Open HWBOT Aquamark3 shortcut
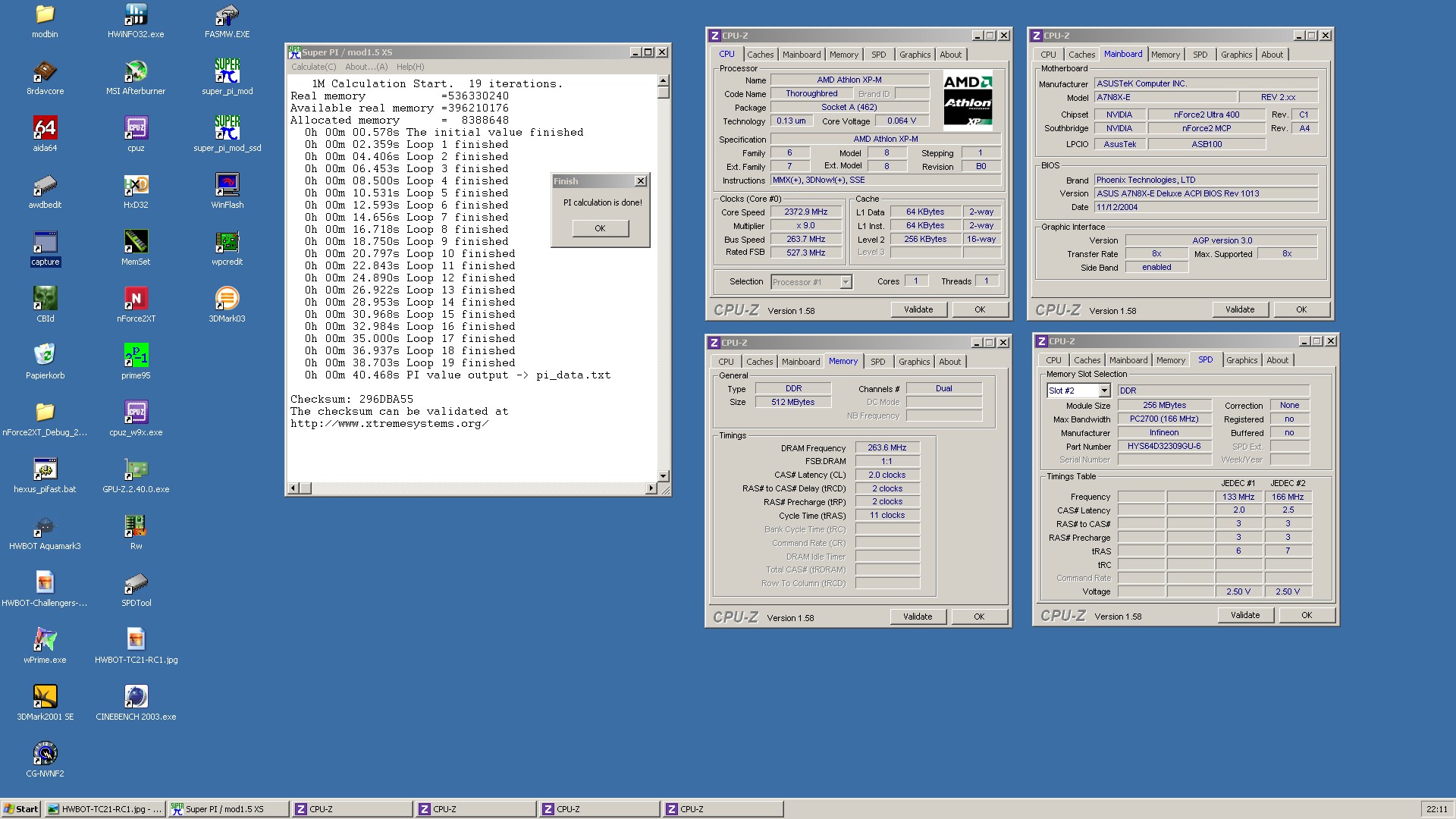The image size is (1456, 819). 45,532
